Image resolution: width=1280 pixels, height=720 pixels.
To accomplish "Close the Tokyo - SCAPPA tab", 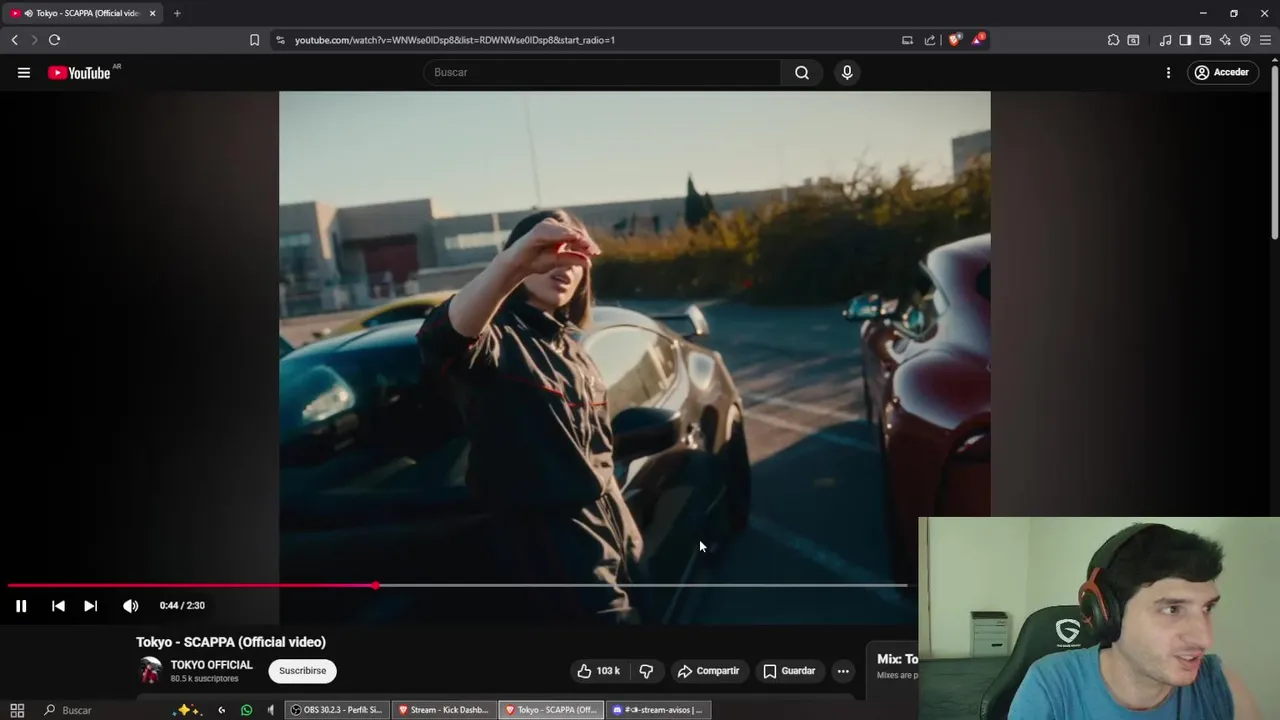I will [152, 13].
